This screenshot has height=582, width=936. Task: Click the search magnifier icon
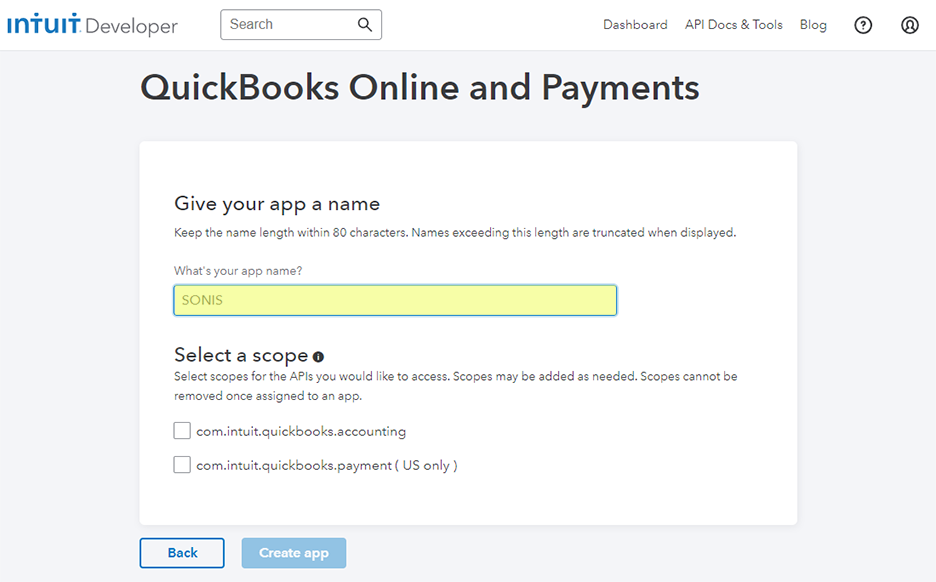click(x=365, y=25)
